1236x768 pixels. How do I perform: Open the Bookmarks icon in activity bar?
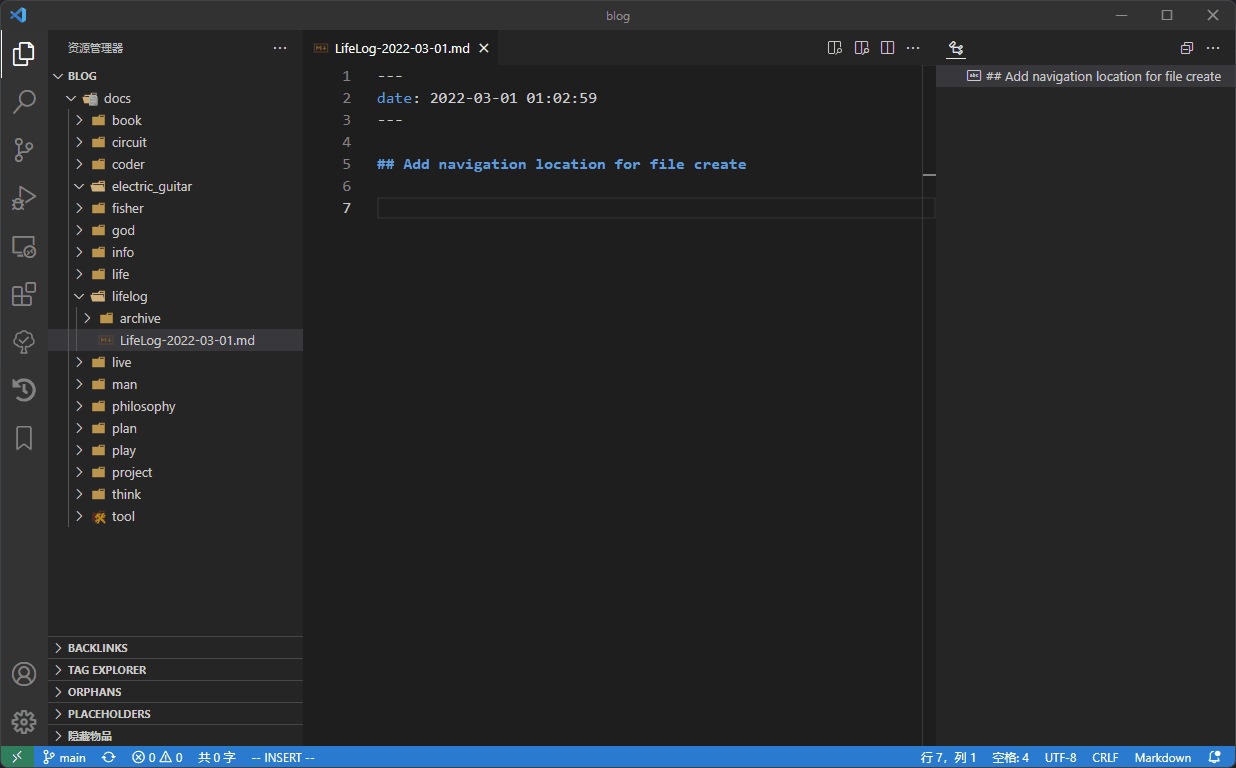[x=24, y=438]
